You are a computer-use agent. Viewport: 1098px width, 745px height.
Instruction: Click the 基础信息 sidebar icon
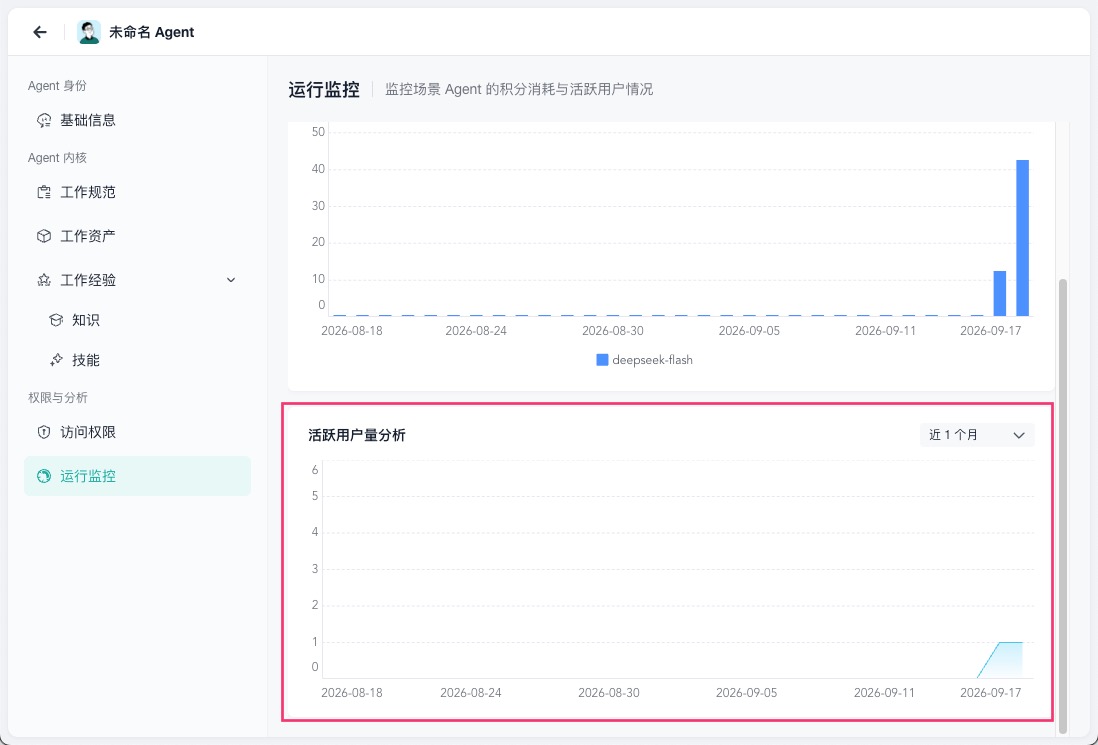44,120
